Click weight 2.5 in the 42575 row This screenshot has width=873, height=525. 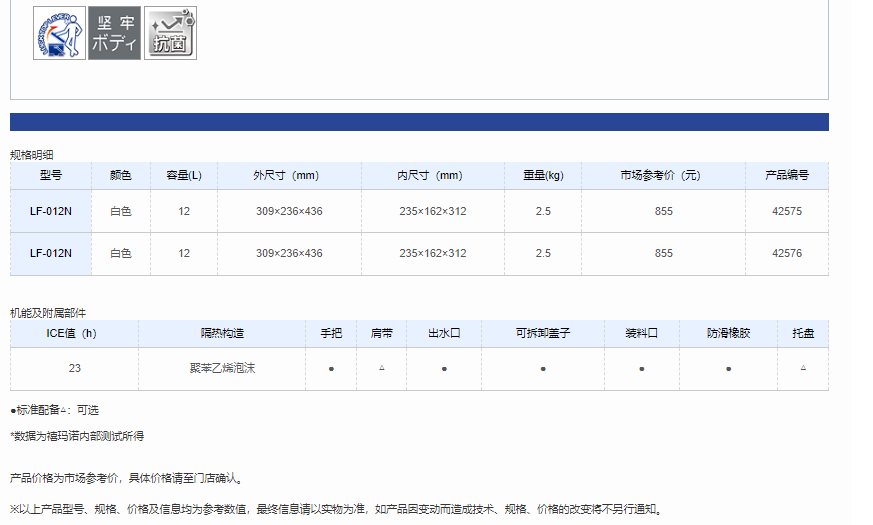tap(543, 212)
